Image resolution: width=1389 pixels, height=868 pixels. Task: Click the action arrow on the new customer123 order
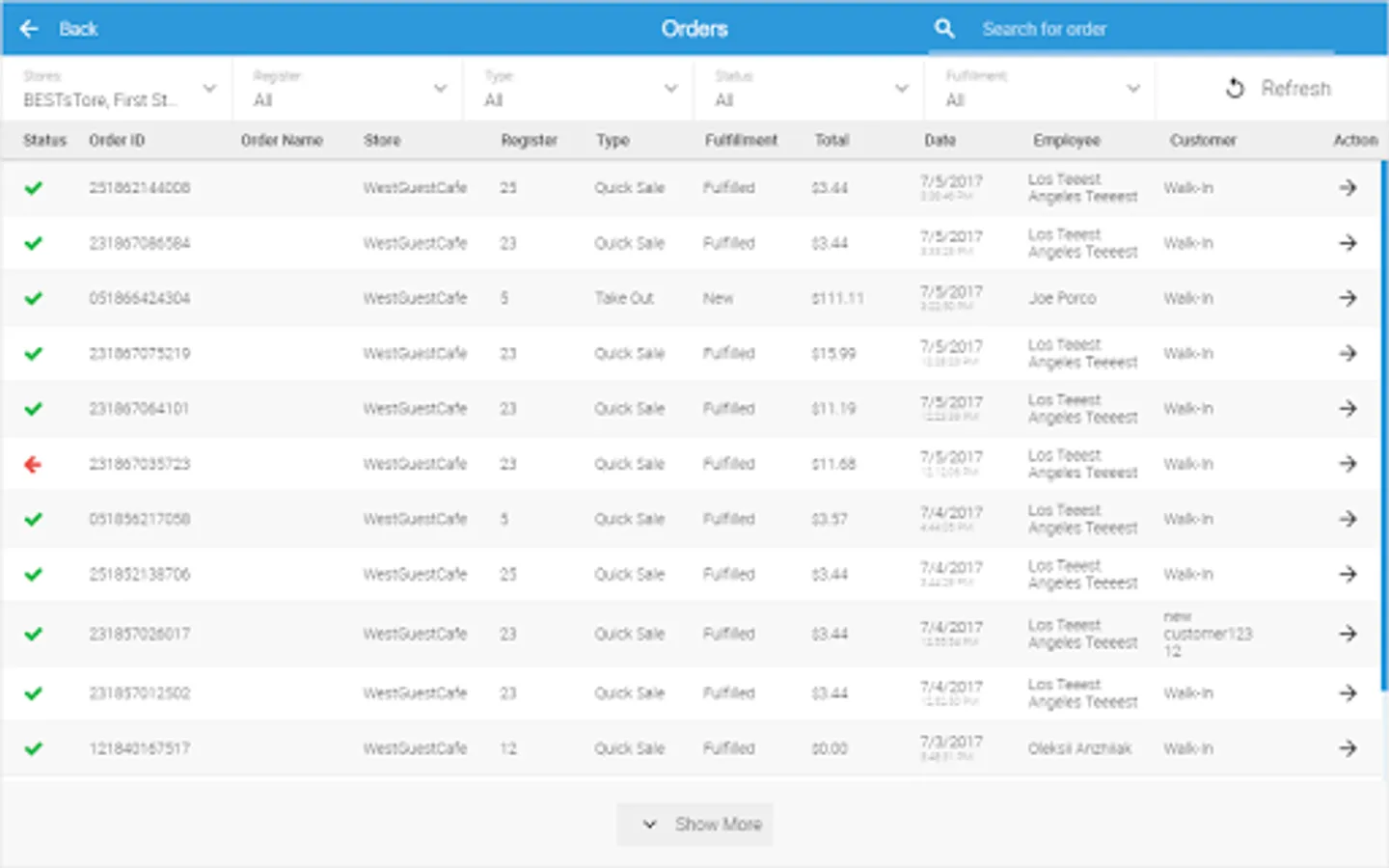point(1347,634)
